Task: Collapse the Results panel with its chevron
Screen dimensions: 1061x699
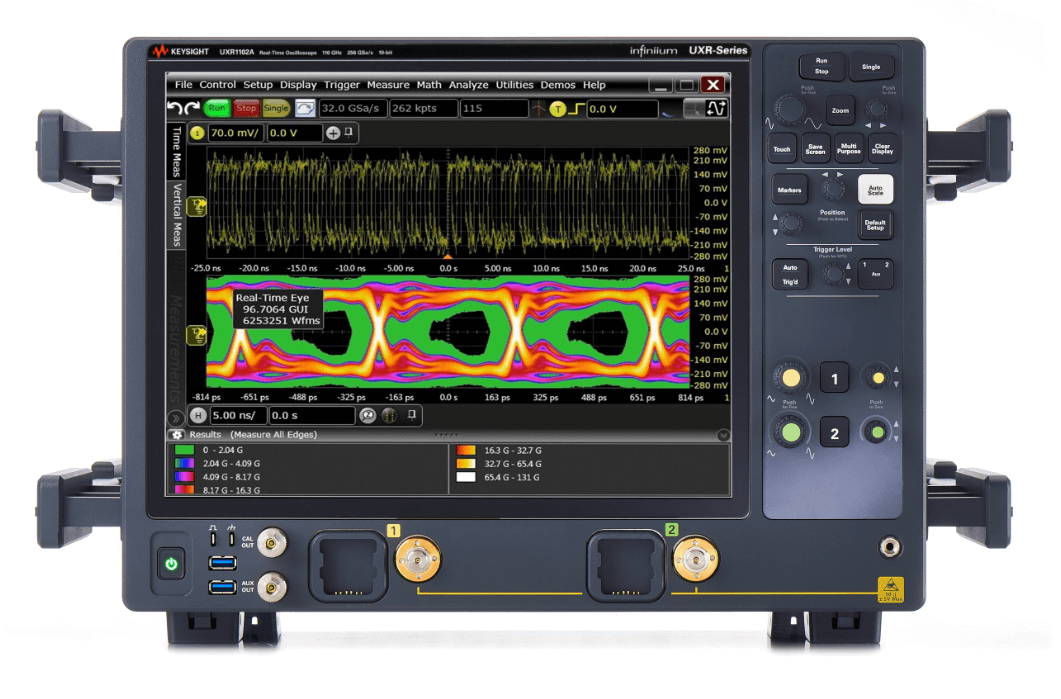Action: [x=722, y=434]
